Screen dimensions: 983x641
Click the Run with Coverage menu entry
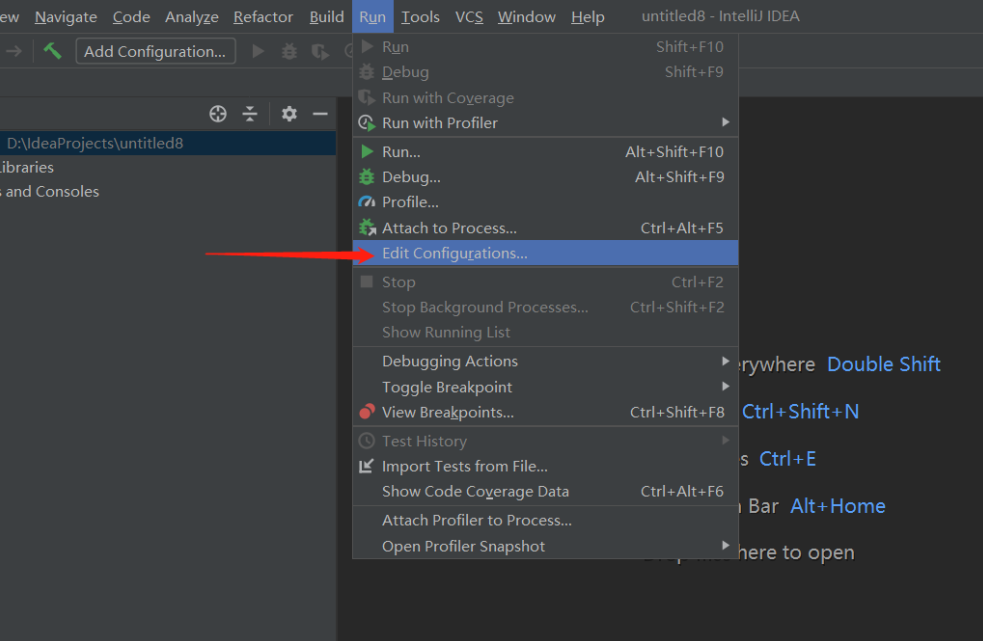(545, 98)
